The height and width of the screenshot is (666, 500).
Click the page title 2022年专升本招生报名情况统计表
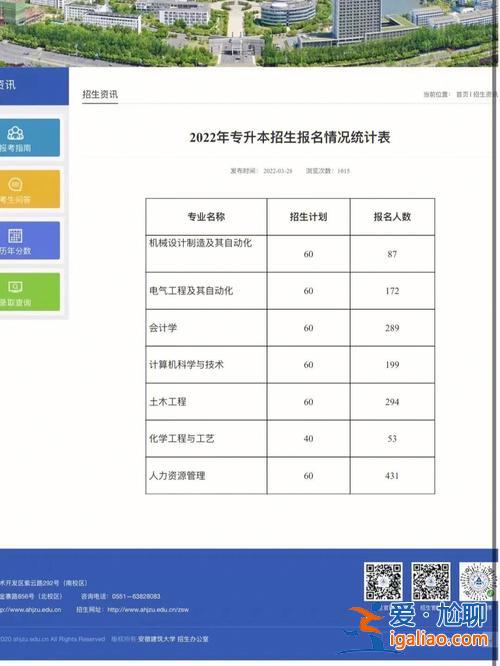290,138
